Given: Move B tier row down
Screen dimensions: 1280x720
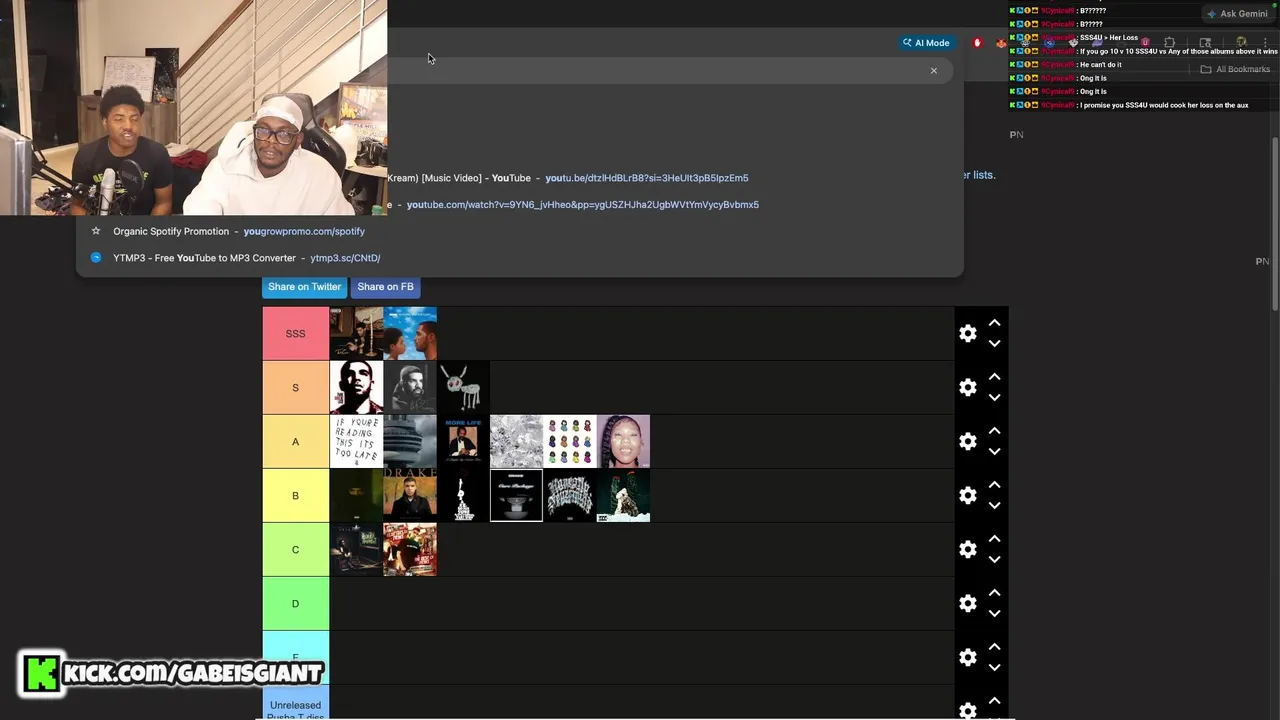Looking at the screenshot, I should tap(995, 506).
